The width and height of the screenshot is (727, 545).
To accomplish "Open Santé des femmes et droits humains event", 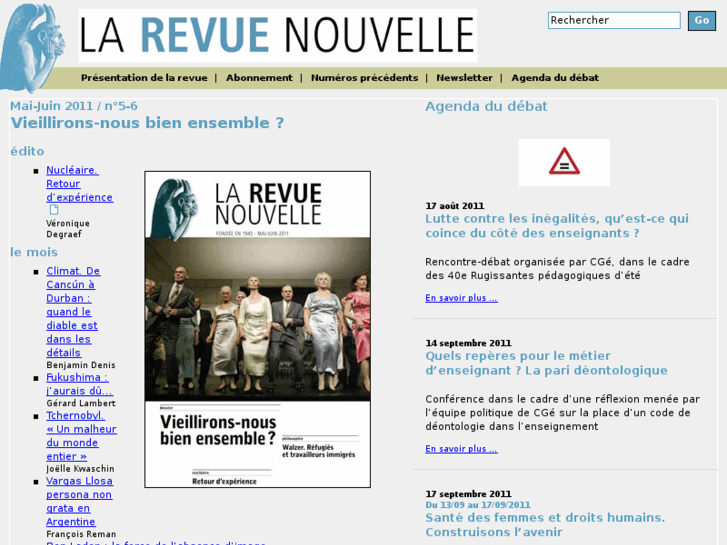I will pyautogui.click(x=545, y=525).
